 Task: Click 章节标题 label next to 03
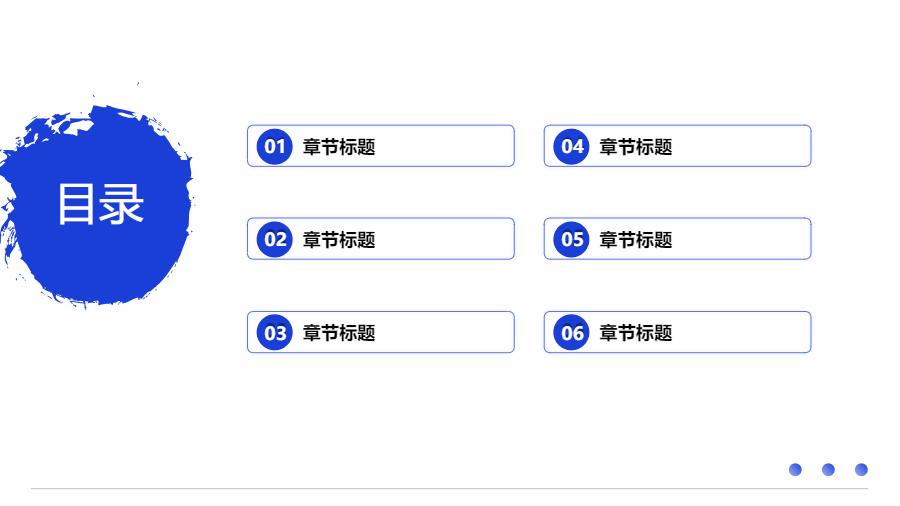[339, 333]
